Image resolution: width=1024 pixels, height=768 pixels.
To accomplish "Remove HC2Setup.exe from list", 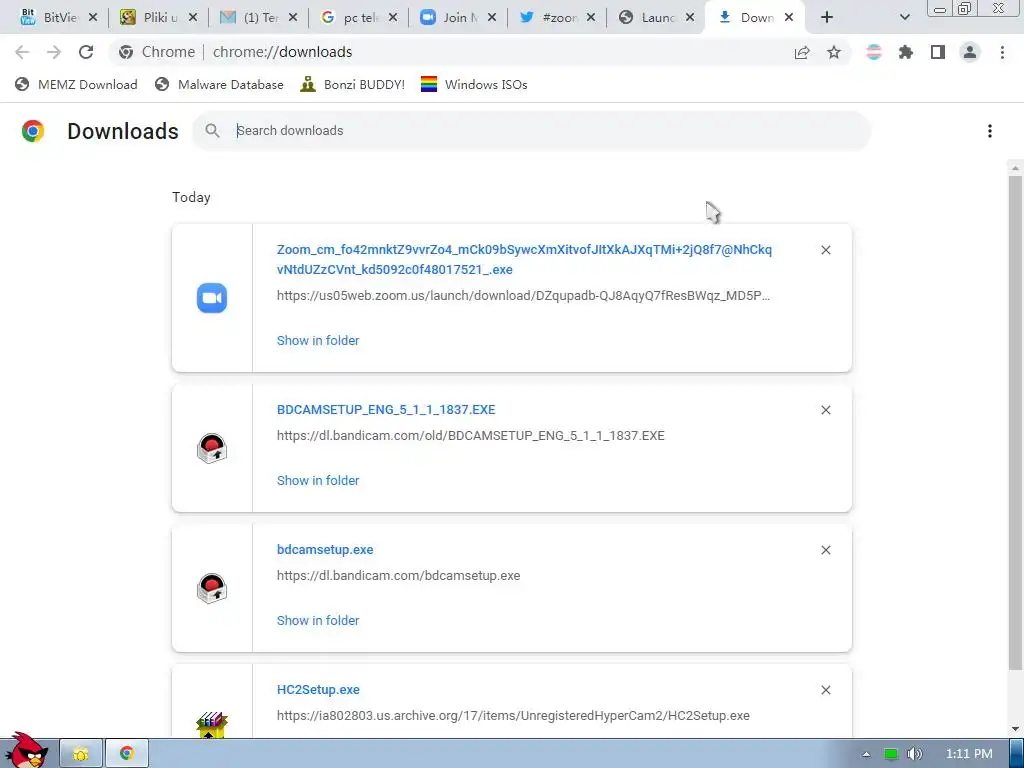I will click(x=825, y=690).
